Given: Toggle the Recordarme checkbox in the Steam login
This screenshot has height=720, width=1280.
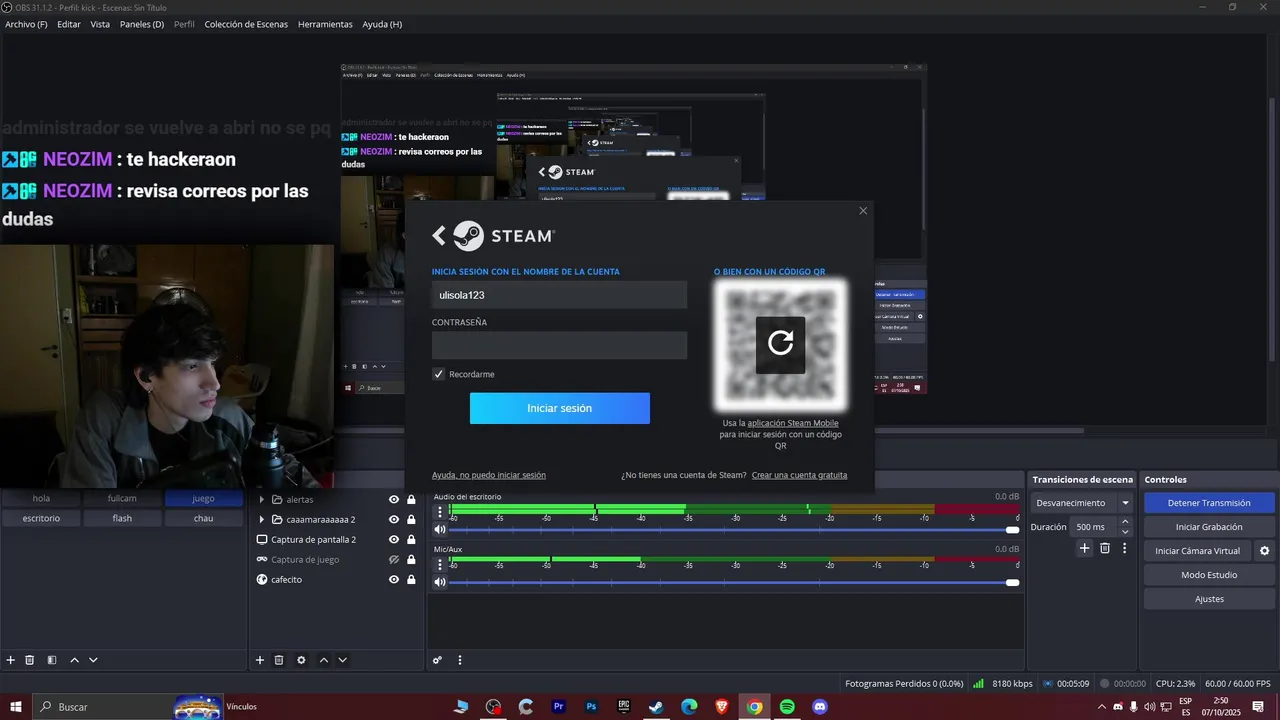Looking at the screenshot, I should coord(438,374).
